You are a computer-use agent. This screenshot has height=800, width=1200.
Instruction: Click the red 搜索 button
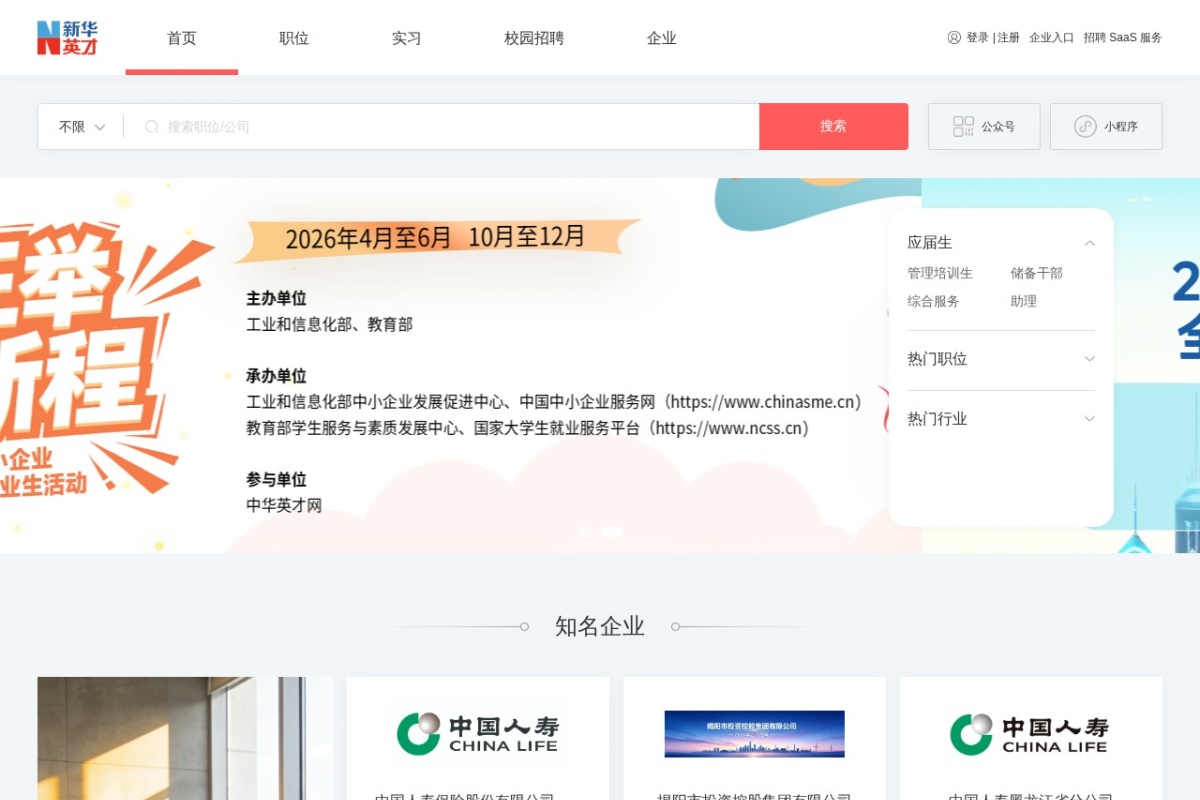tap(834, 126)
